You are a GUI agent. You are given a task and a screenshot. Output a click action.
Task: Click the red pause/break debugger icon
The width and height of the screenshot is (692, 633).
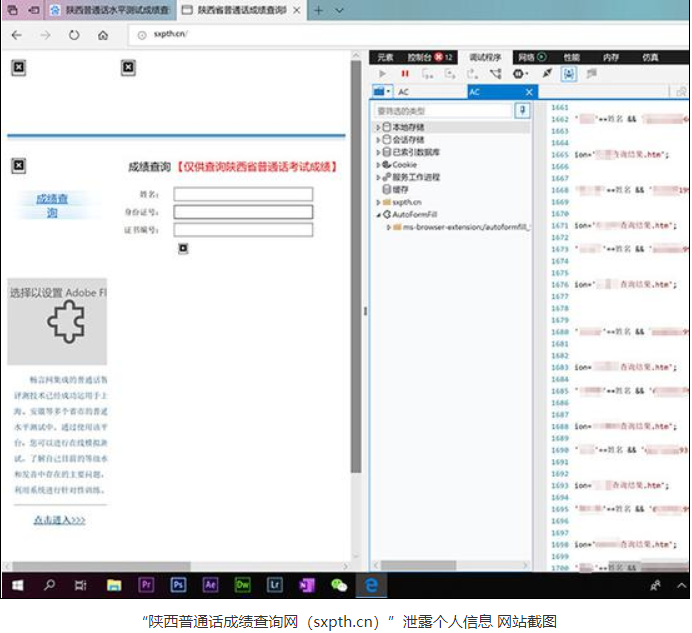(x=405, y=74)
